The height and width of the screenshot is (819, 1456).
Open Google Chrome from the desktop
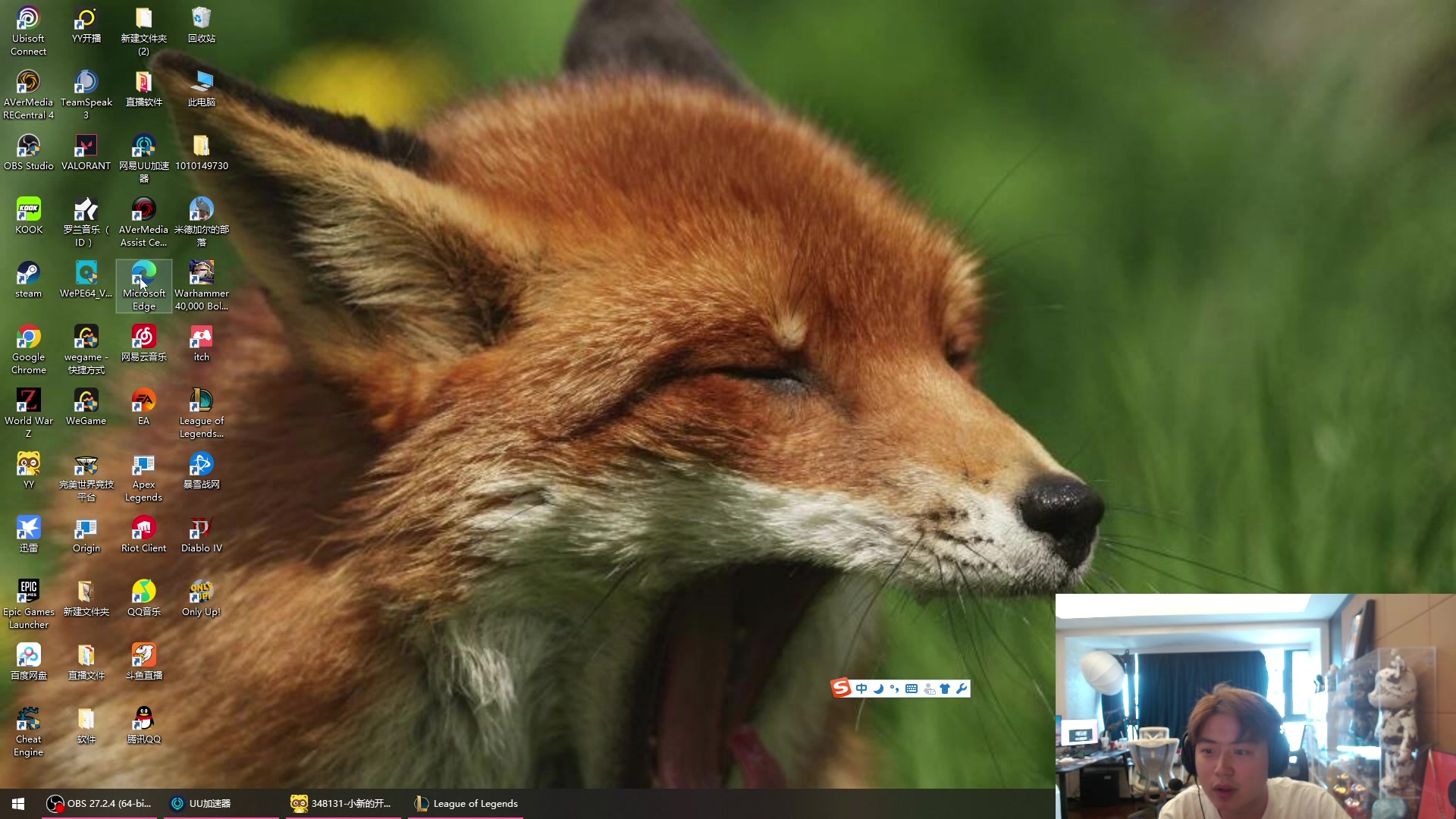pyautogui.click(x=28, y=338)
